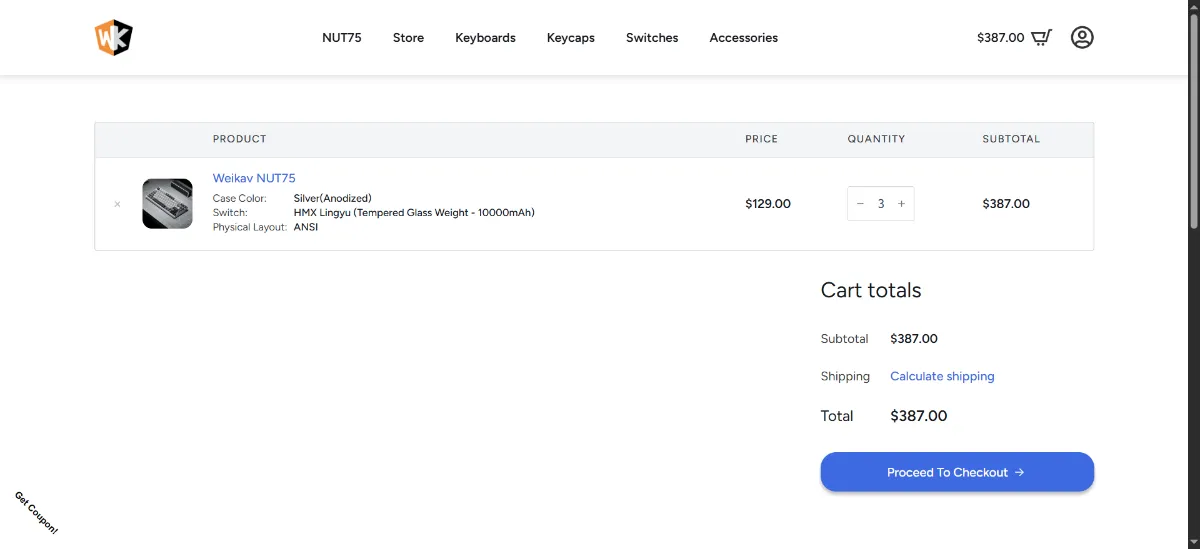The width and height of the screenshot is (1200, 549).
Task: Click the WK store logo
Action: 113,38
